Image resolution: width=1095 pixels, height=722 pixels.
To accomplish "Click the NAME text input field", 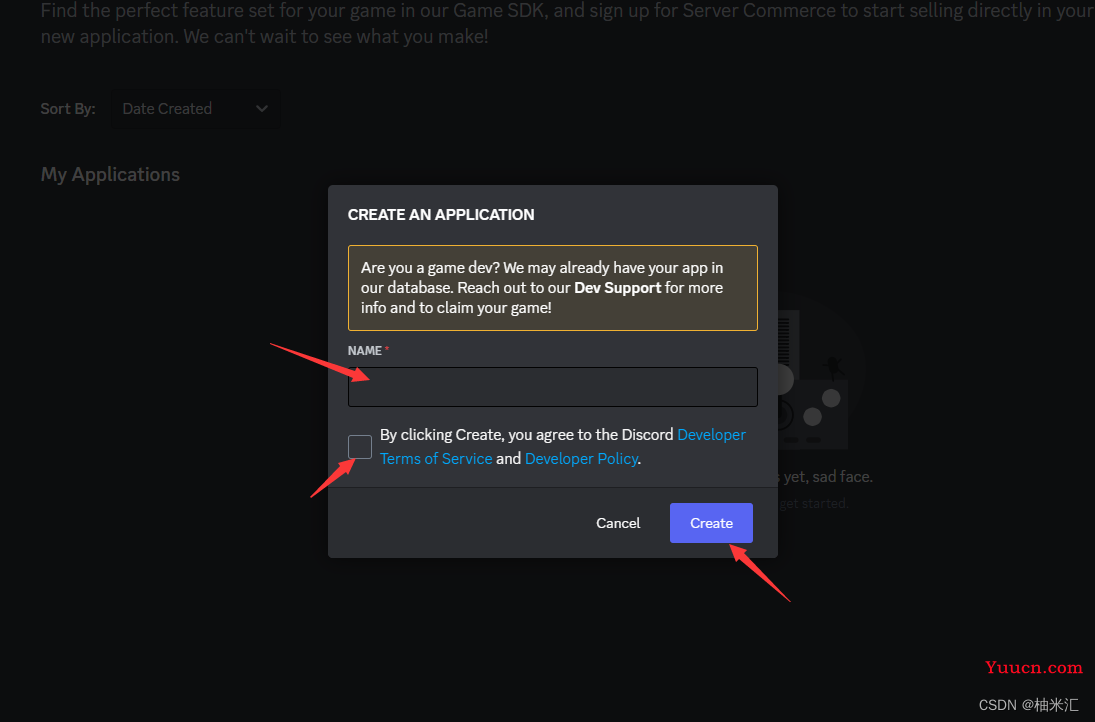I will [x=552, y=387].
